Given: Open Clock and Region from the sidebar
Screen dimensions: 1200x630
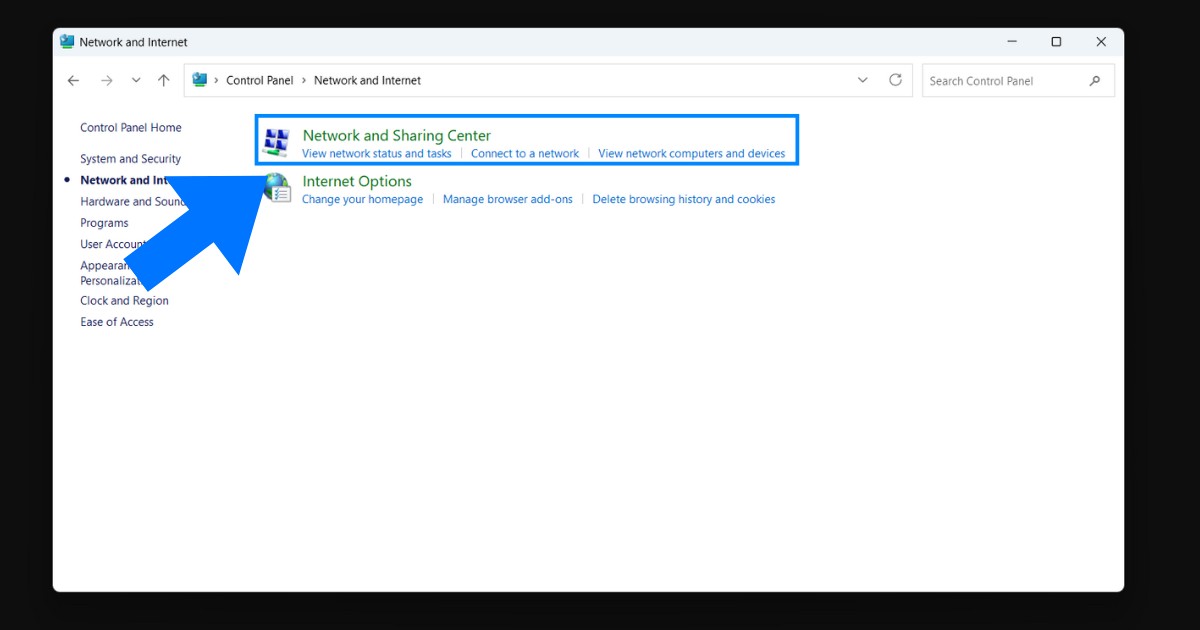Looking at the screenshot, I should click(x=124, y=300).
